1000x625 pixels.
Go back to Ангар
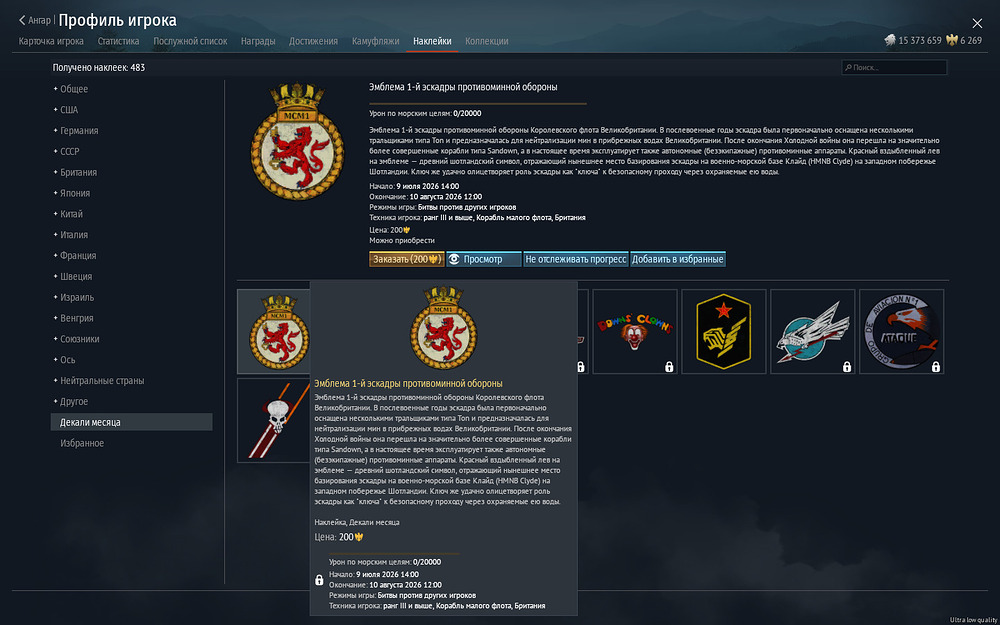pyautogui.click(x=35, y=20)
